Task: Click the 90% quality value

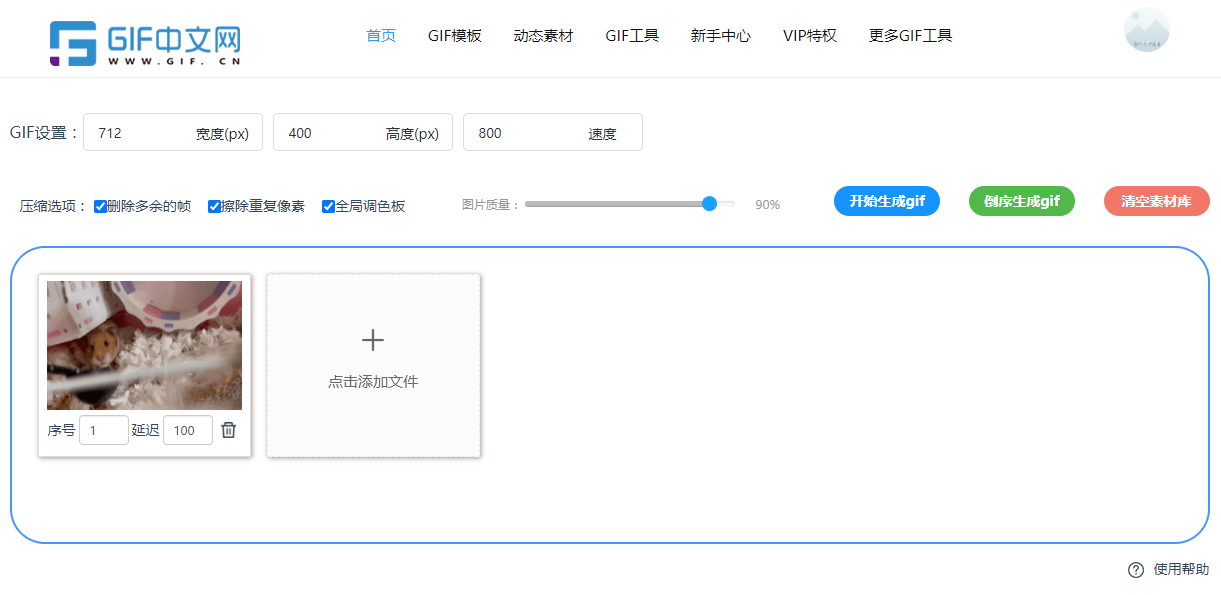Action: pyautogui.click(x=768, y=205)
